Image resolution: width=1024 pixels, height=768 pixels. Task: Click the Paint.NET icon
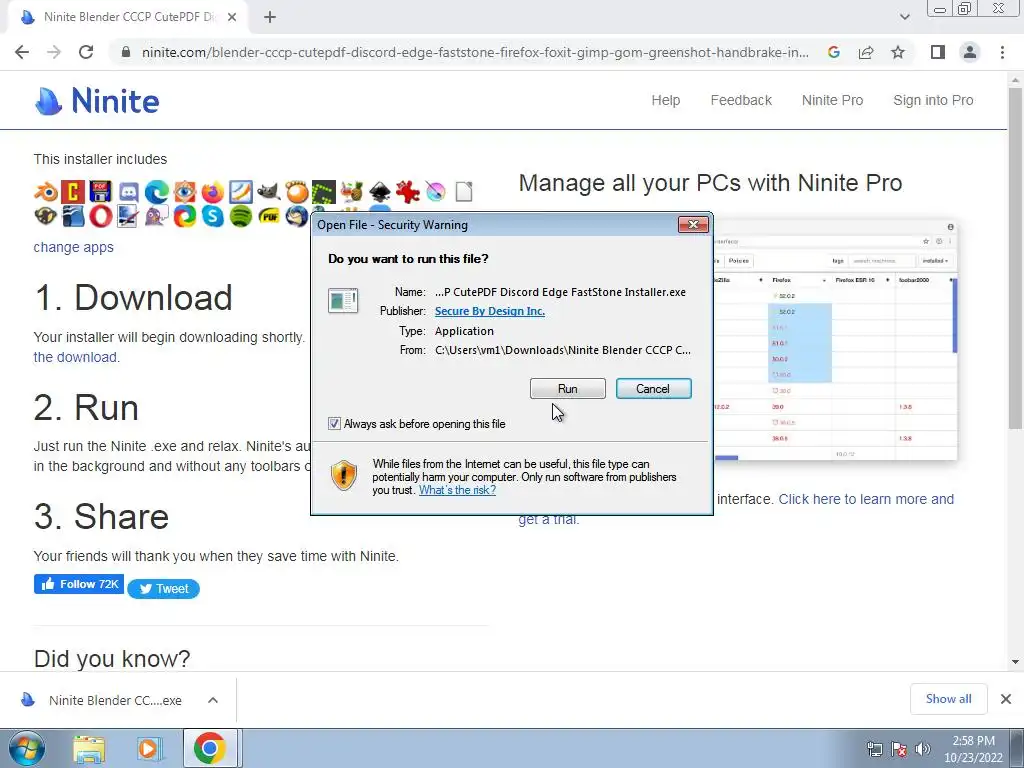129,216
